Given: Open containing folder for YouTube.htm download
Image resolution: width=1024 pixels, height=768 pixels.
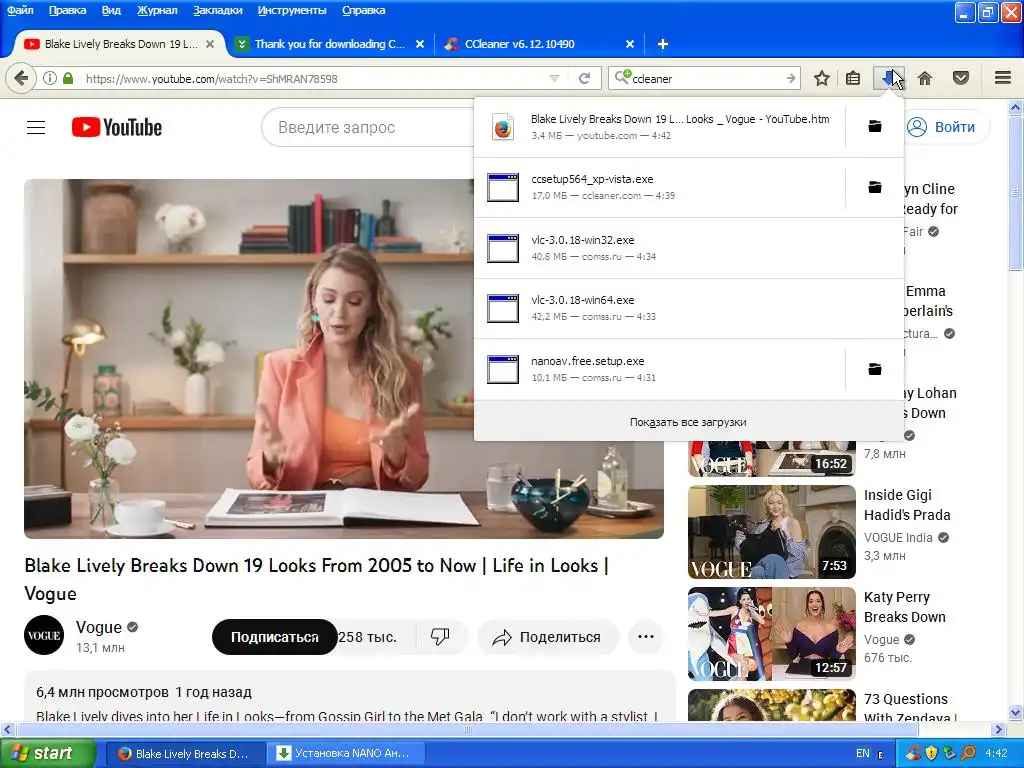Looking at the screenshot, I should point(875,127).
